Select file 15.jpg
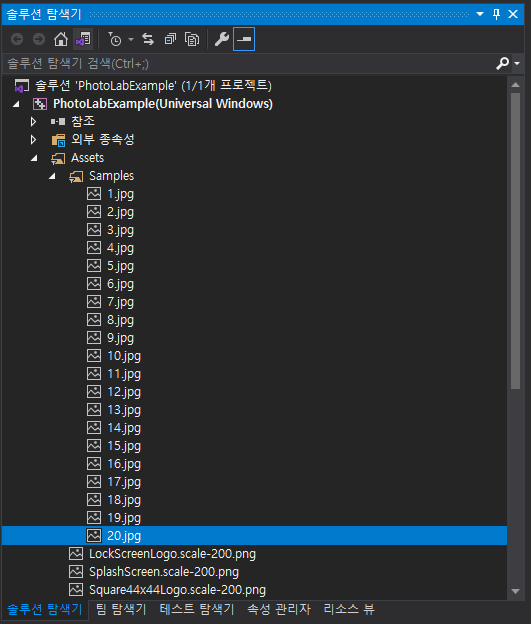 (x=124, y=446)
